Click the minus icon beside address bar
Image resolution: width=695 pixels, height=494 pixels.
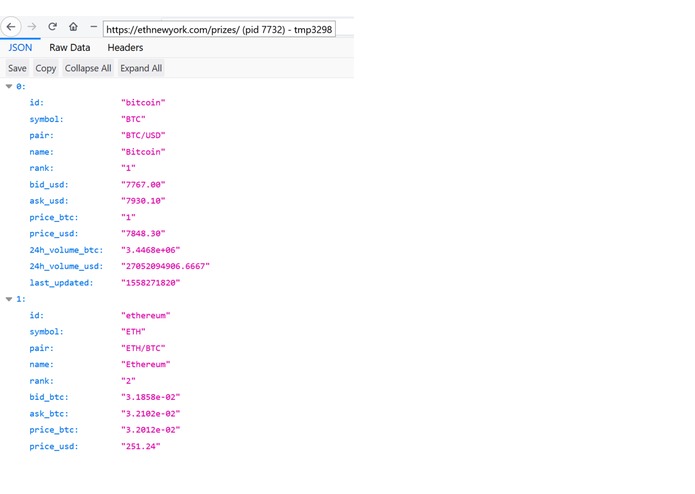(93, 27)
